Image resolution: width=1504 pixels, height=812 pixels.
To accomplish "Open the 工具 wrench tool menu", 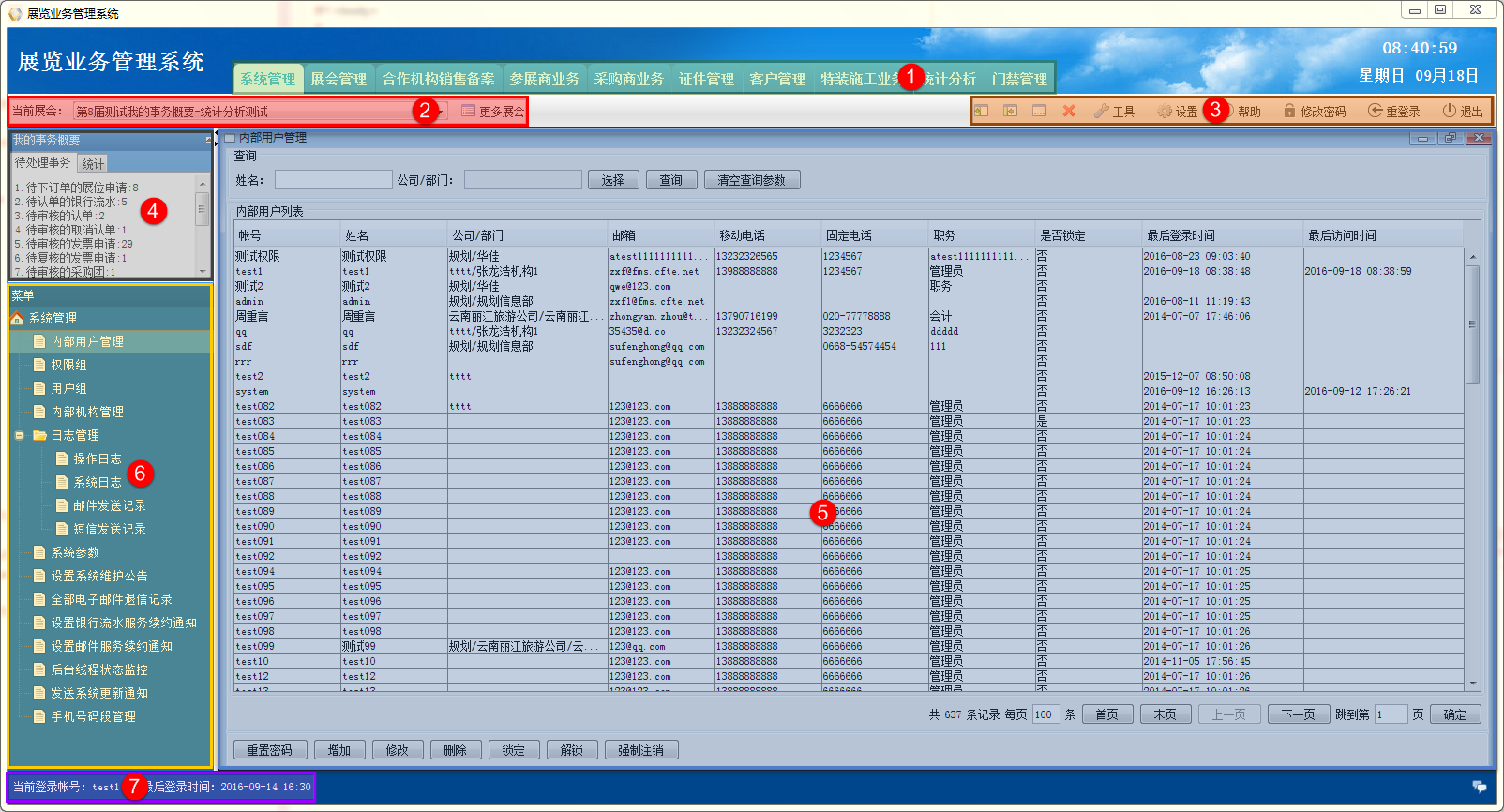I will [1114, 111].
